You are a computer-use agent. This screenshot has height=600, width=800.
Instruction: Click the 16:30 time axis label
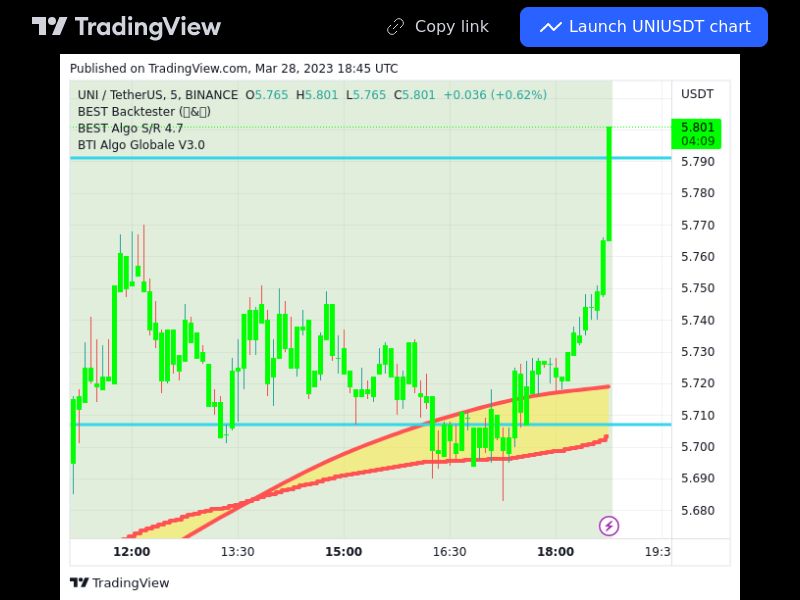(449, 552)
